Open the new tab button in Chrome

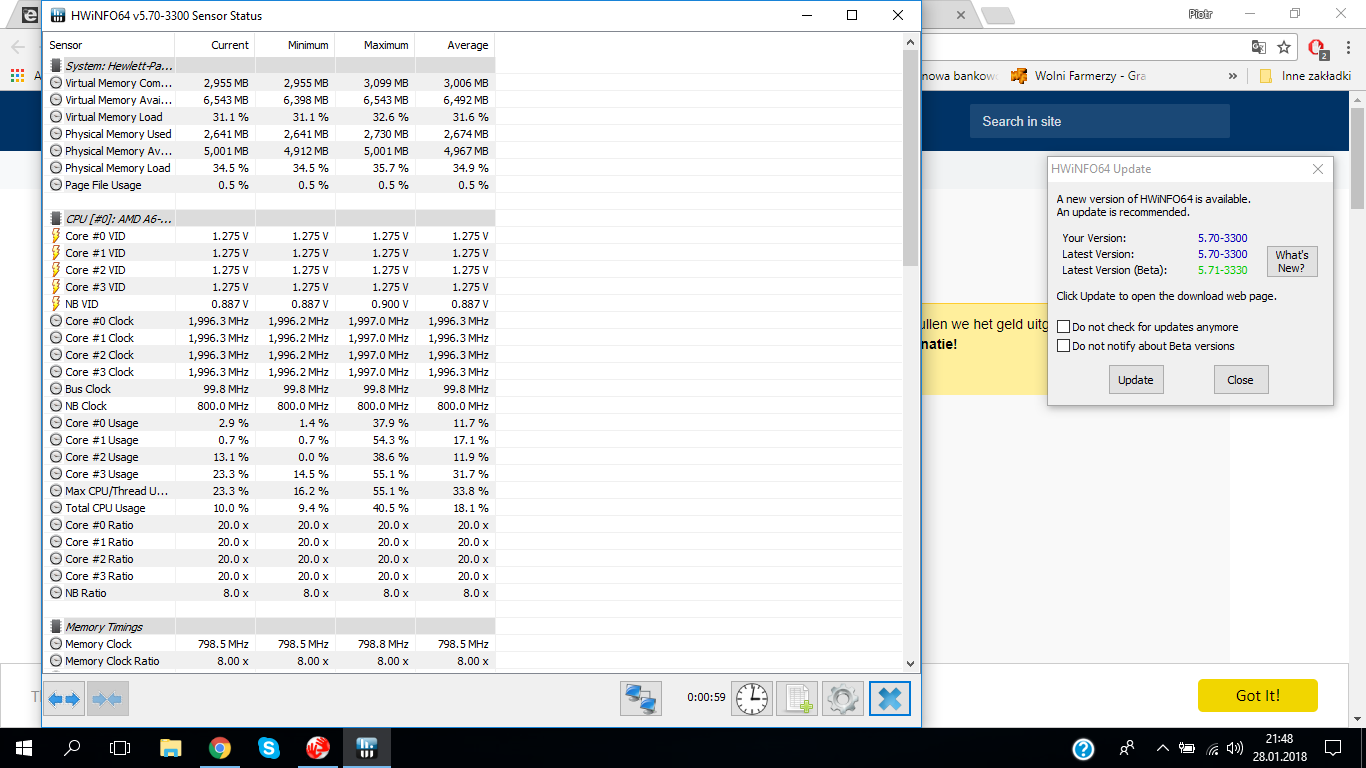coord(997,15)
